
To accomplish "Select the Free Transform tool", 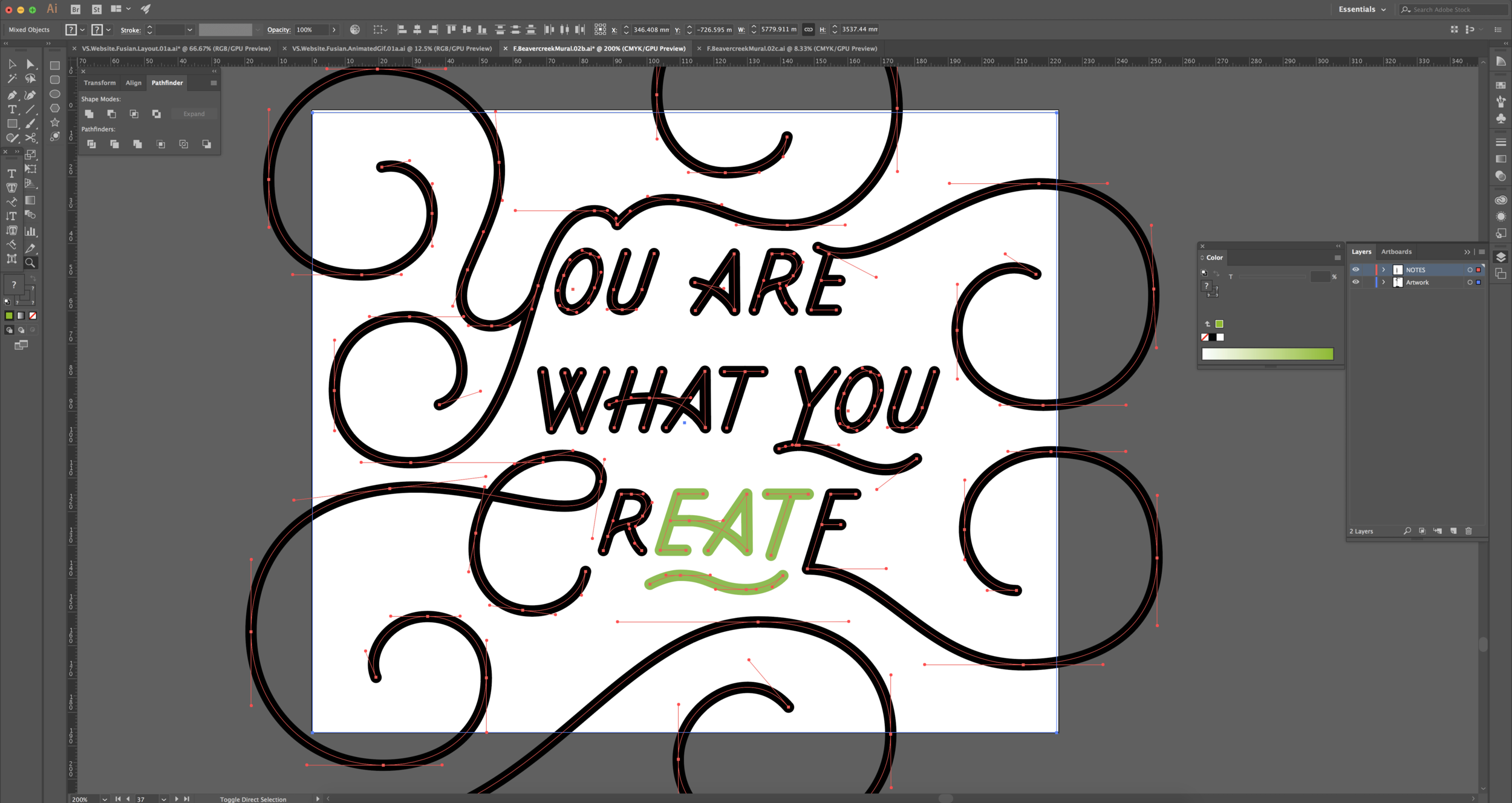I will [30, 169].
